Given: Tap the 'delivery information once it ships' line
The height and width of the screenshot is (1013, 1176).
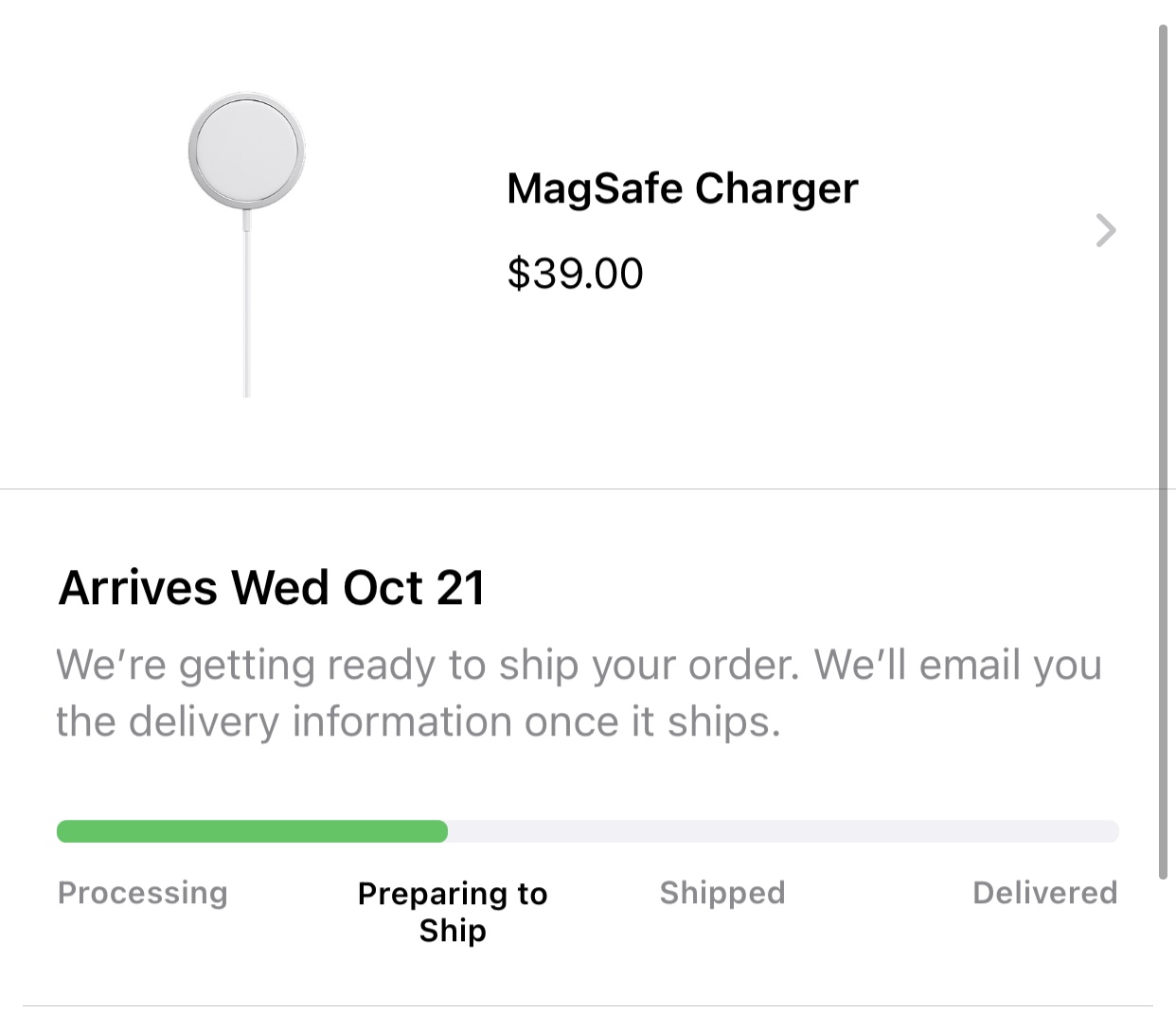Looking at the screenshot, I should (419, 721).
